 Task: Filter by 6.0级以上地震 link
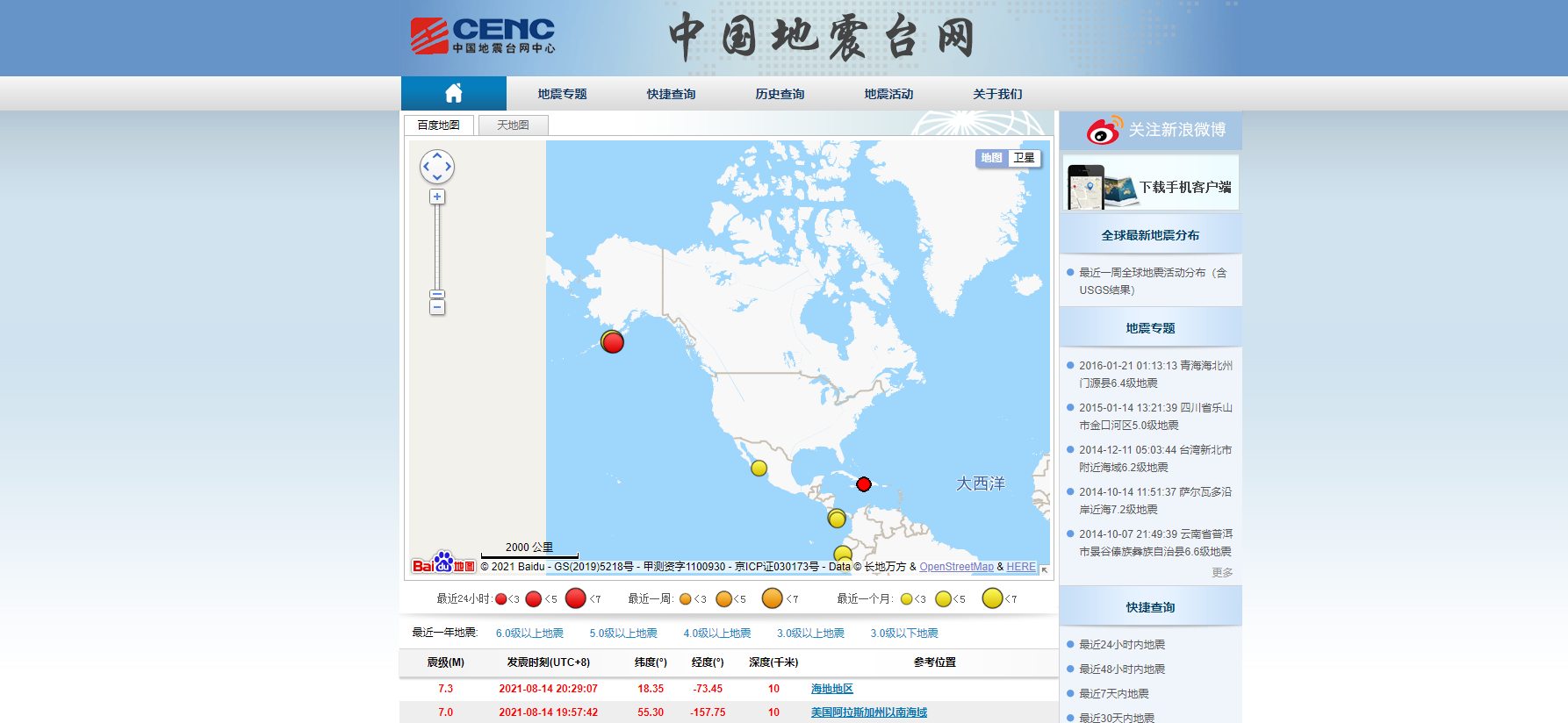click(529, 633)
